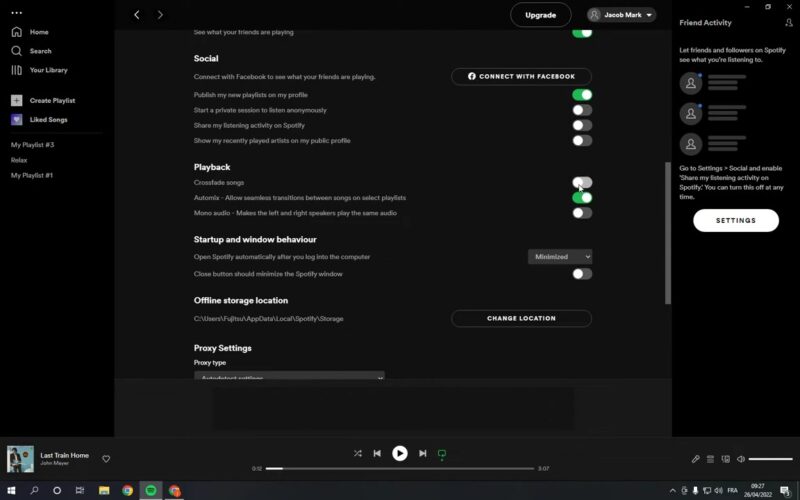Open Your Library

[x=39, y=70]
